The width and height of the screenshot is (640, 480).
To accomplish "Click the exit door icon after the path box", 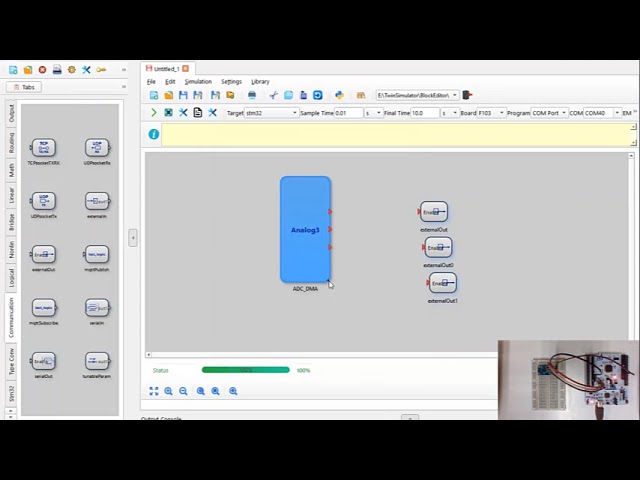I will pos(468,95).
